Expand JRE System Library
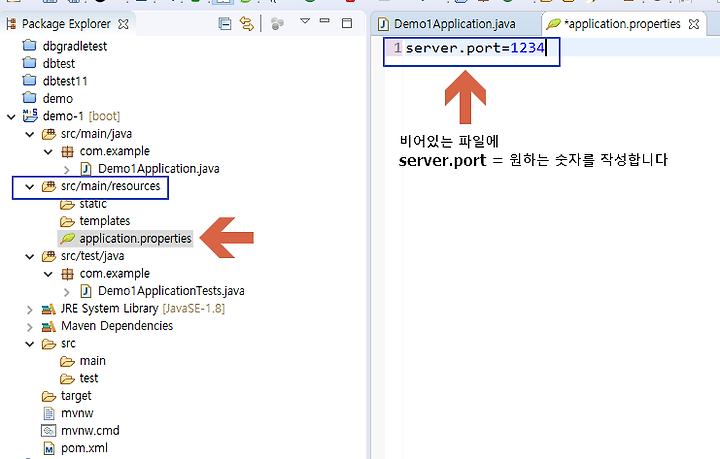Screen dimensions: 720x459 (30, 310)
